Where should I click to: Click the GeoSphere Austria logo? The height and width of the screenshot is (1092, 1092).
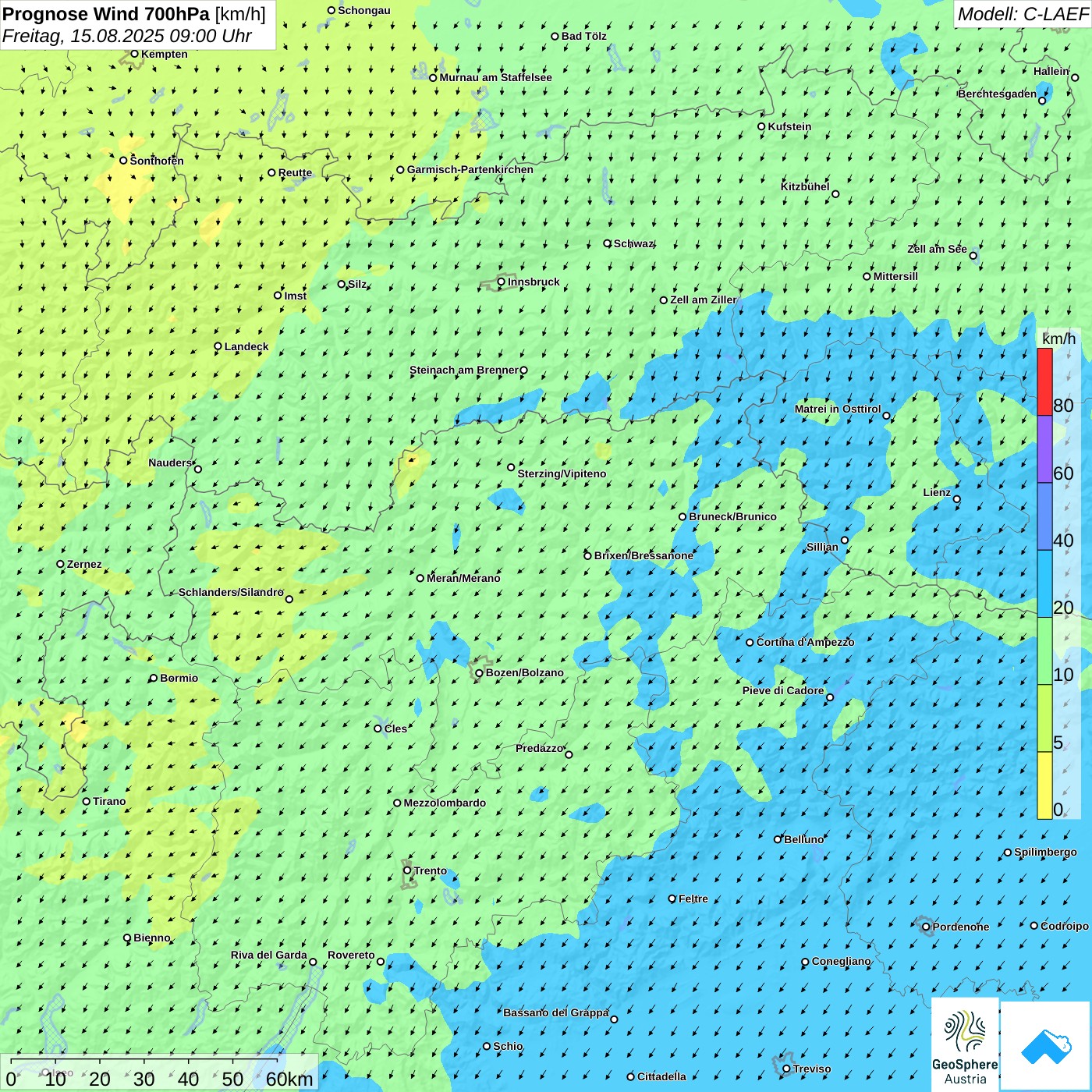pos(965,1045)
